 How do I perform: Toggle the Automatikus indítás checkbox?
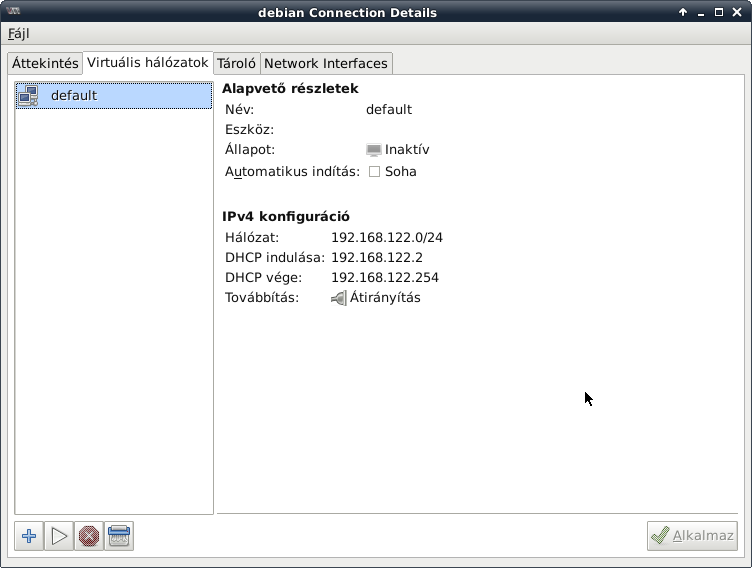coord(375,171)
